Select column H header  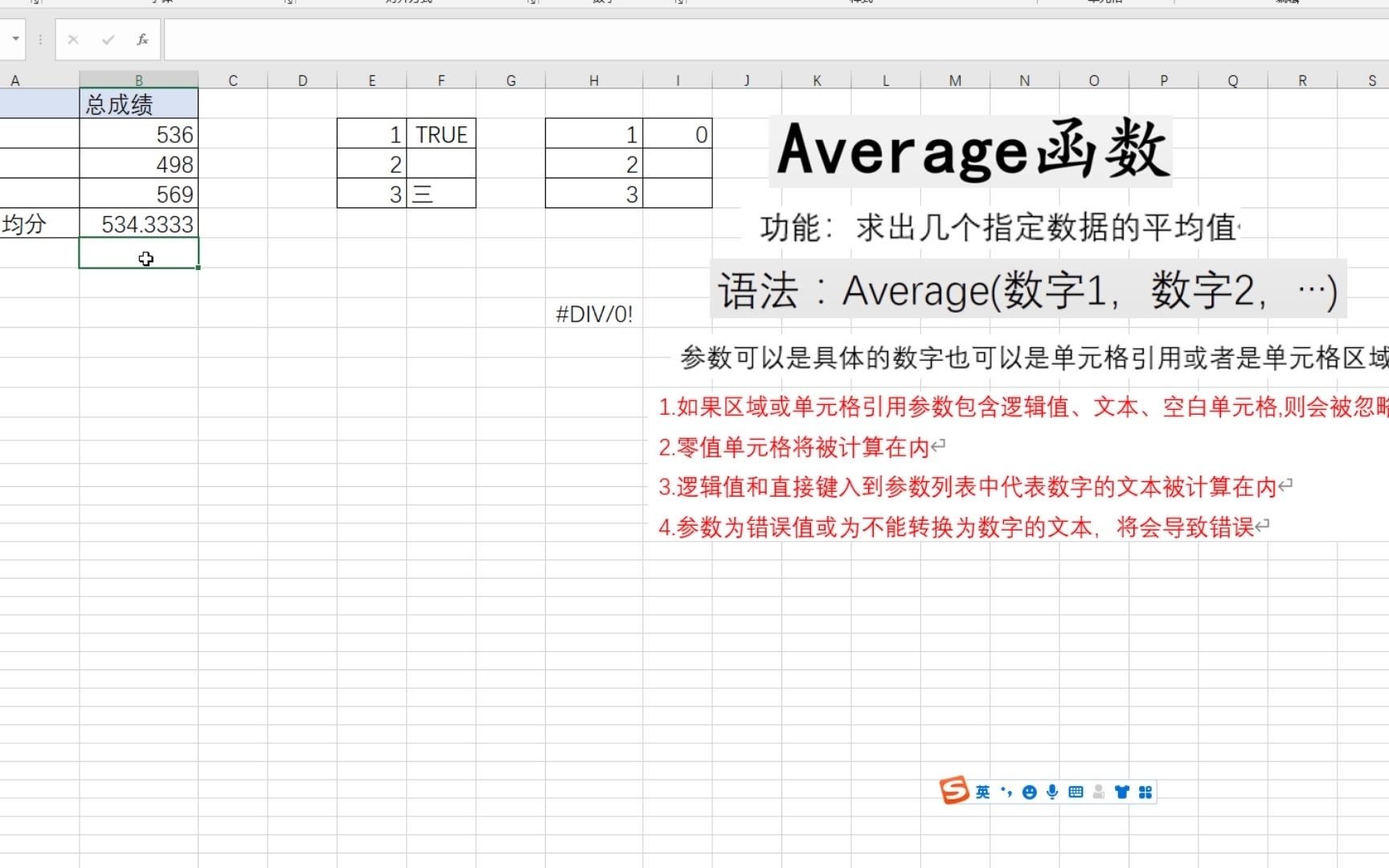pyautogui.click(x=594, y=80)
